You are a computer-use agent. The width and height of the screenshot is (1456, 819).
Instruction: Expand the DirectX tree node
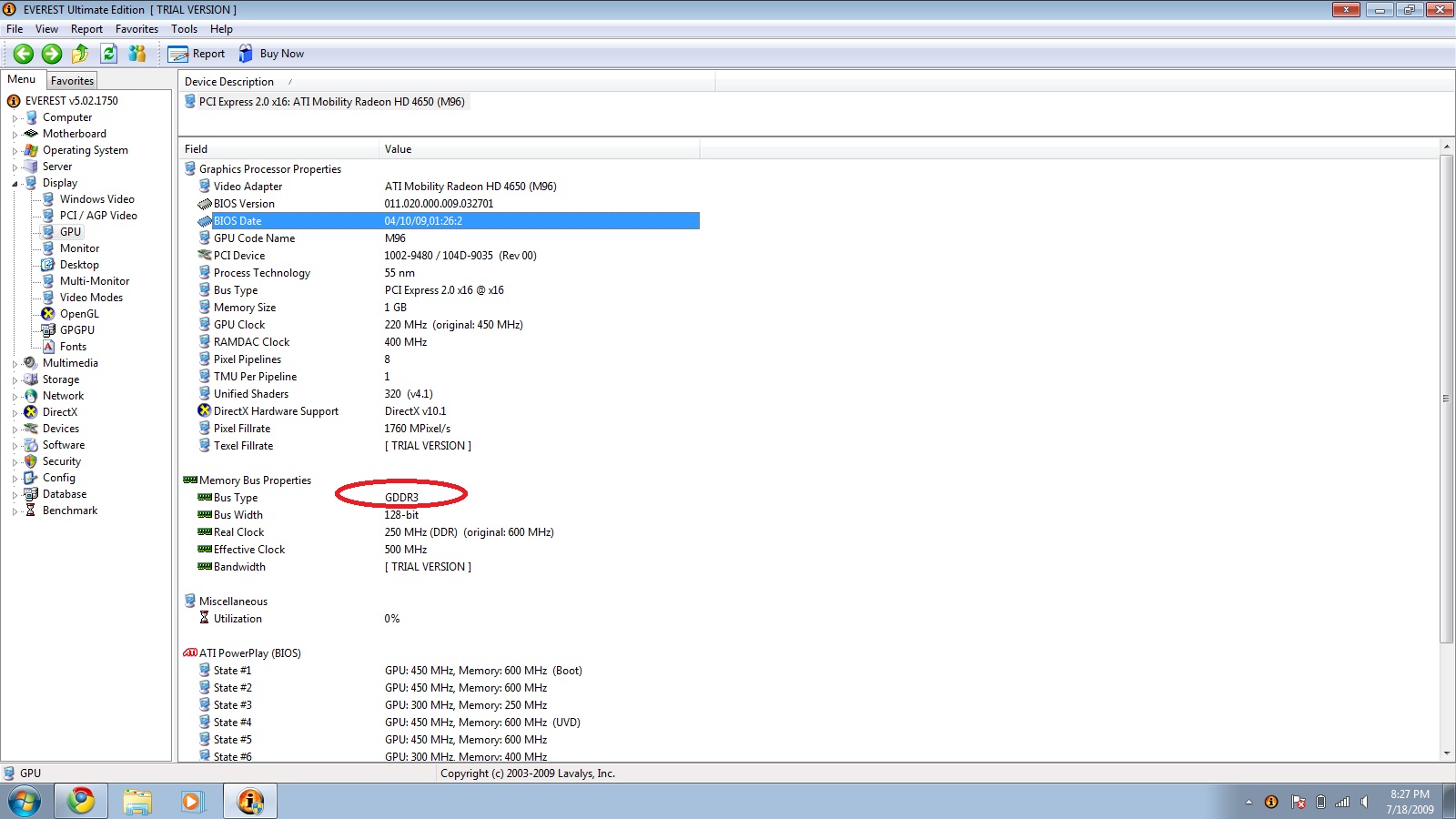point(15,413)
